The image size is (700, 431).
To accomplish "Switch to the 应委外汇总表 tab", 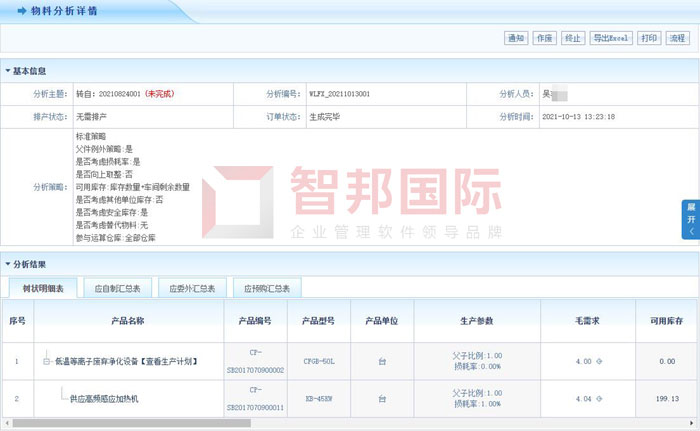I will pos(192,289).
